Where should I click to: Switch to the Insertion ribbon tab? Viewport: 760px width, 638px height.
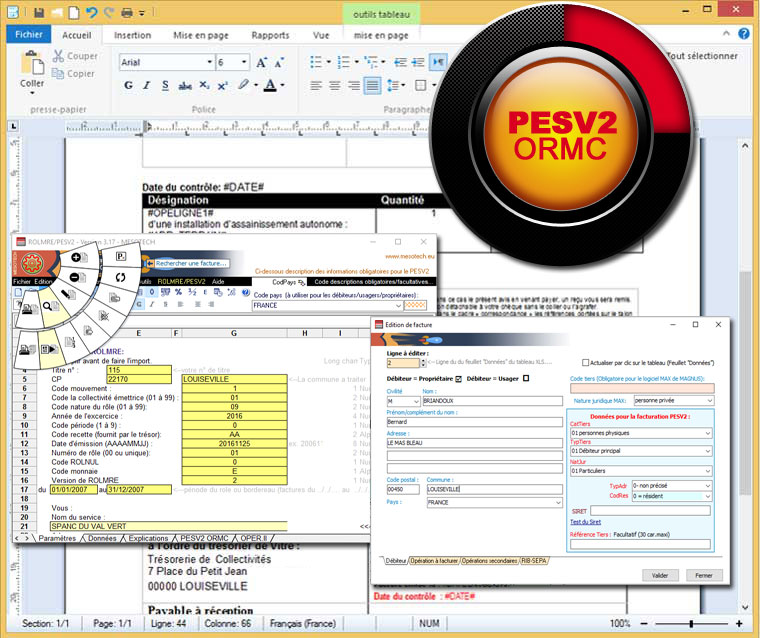[x=132, y=35]
